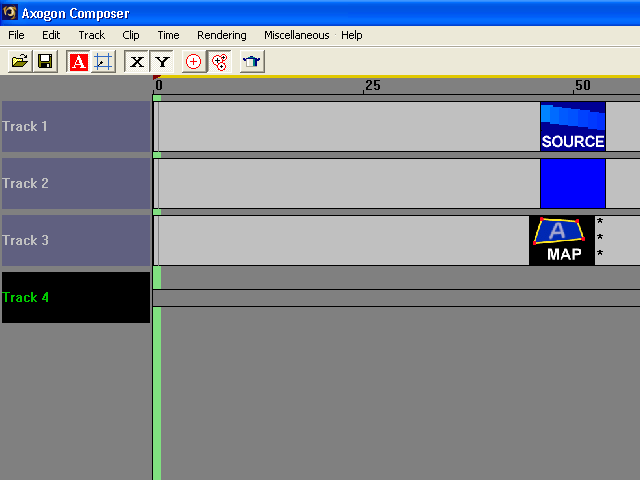Click the Axogon Composer title bar icon
The image size is (640, 480).
[x=10, y=12]
